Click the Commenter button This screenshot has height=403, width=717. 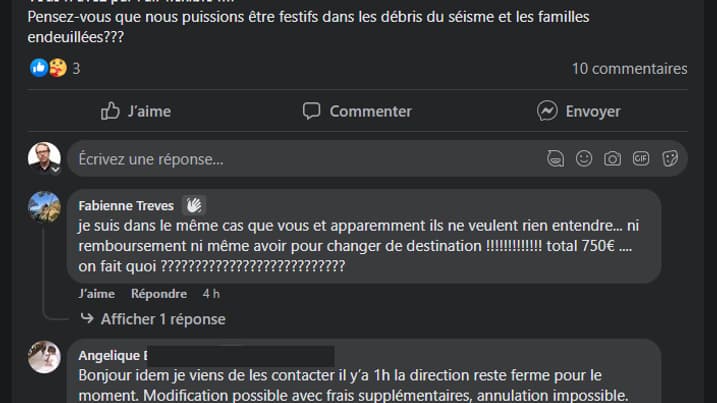(357, 111)
